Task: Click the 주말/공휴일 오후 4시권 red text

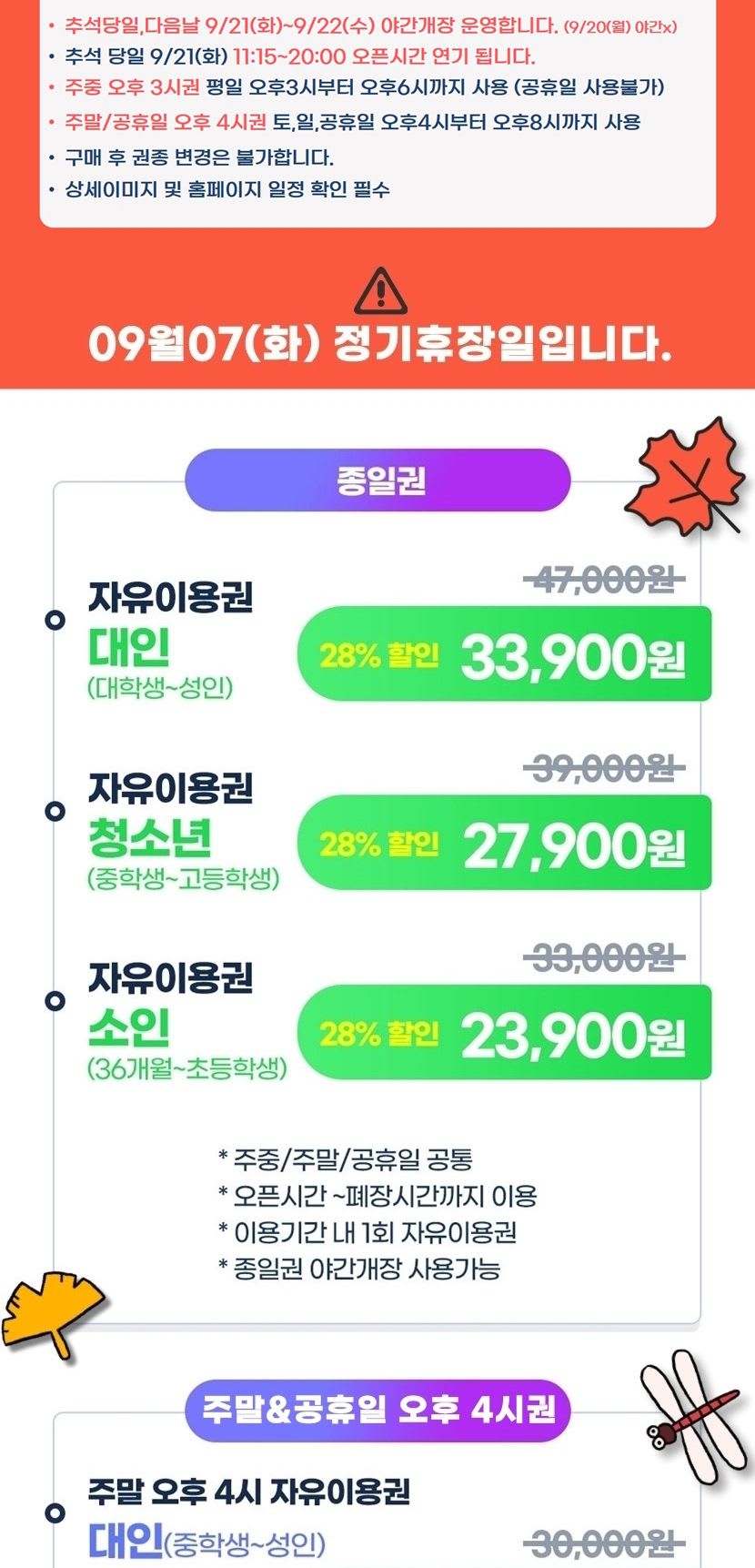Action: click(x=166, y=122)
